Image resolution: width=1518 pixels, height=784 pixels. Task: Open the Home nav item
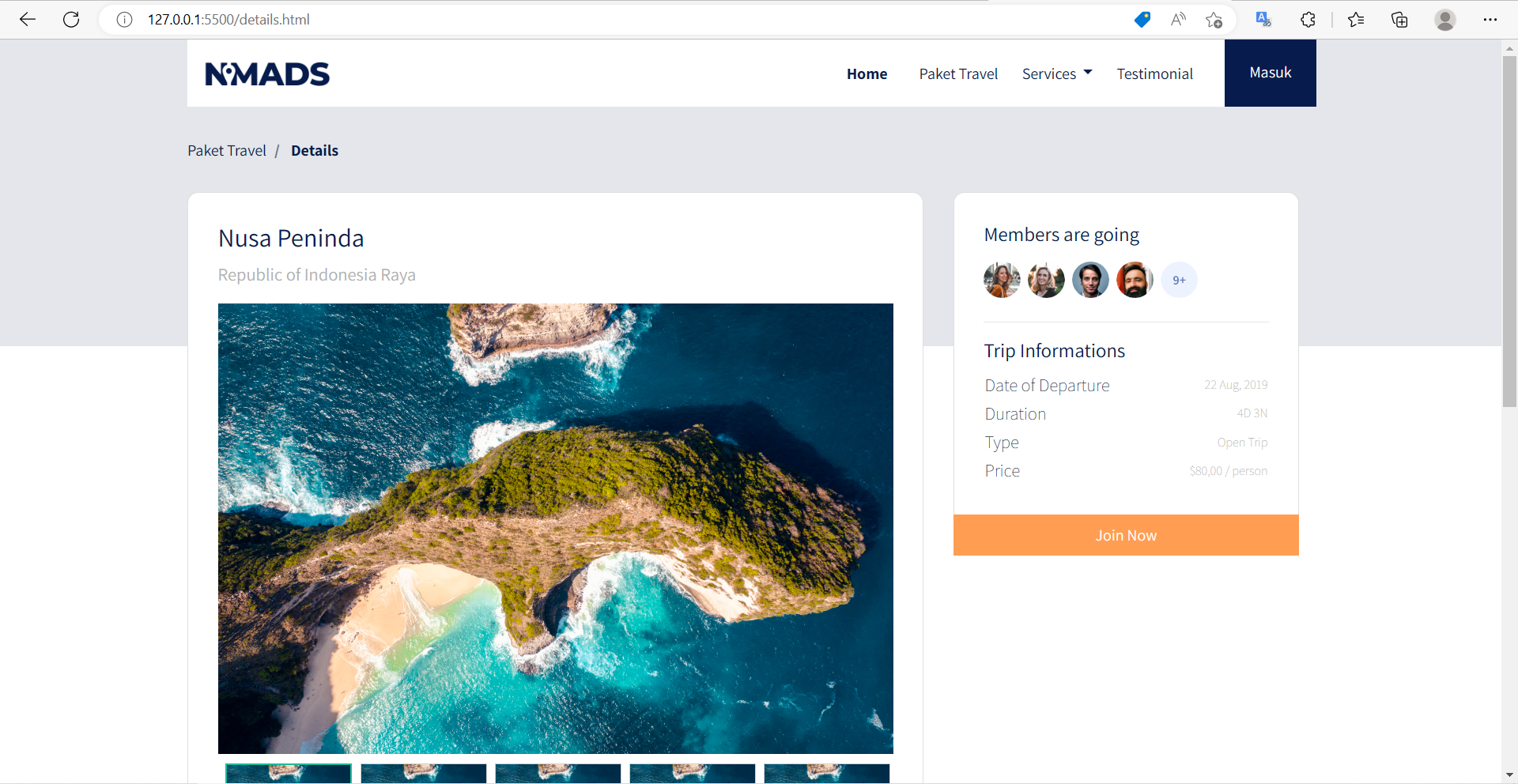[x=867, y=73]
